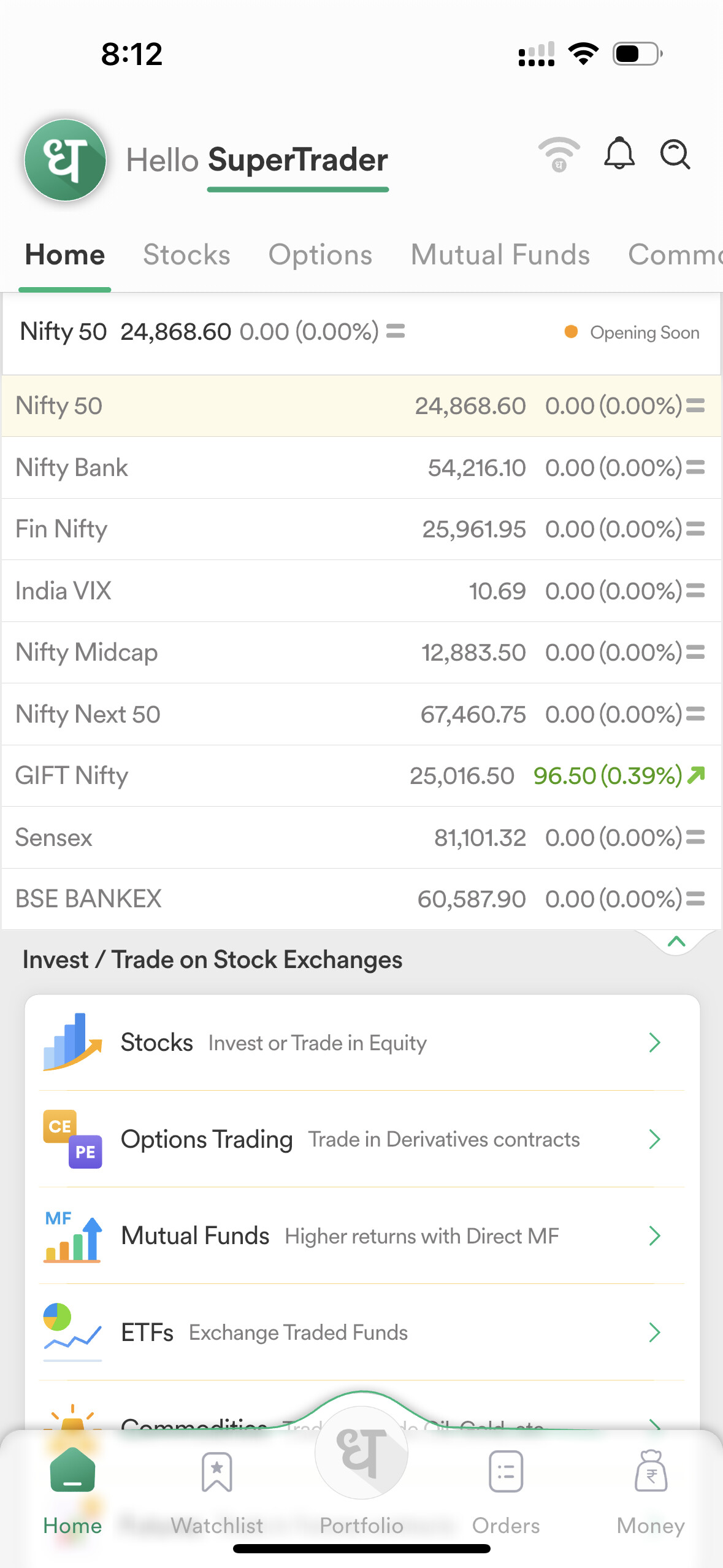723x1568 pixels.
Task: Open Money from bottom navigation
Action: 651,1489
